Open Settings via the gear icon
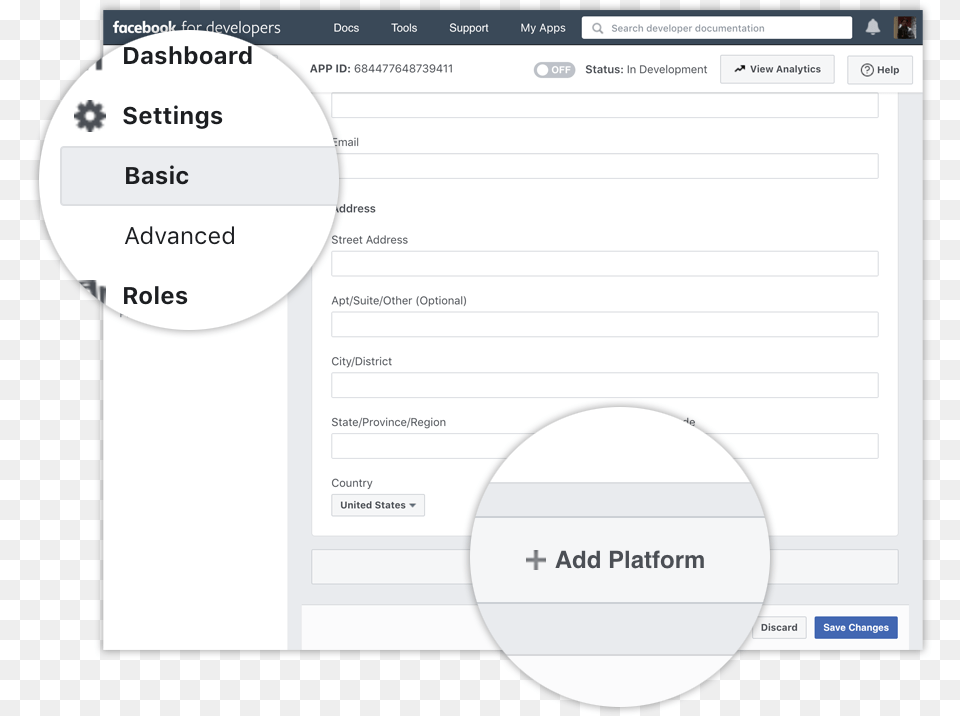The height and width of the screenshot is (716, 960). (x=89, y=115)
